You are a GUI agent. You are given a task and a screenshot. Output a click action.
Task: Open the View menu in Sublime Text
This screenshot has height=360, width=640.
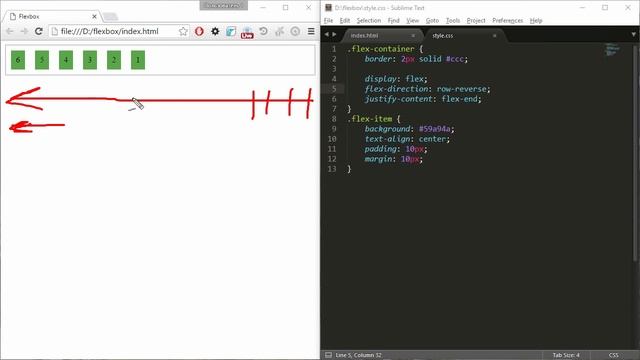coord(412,20)
